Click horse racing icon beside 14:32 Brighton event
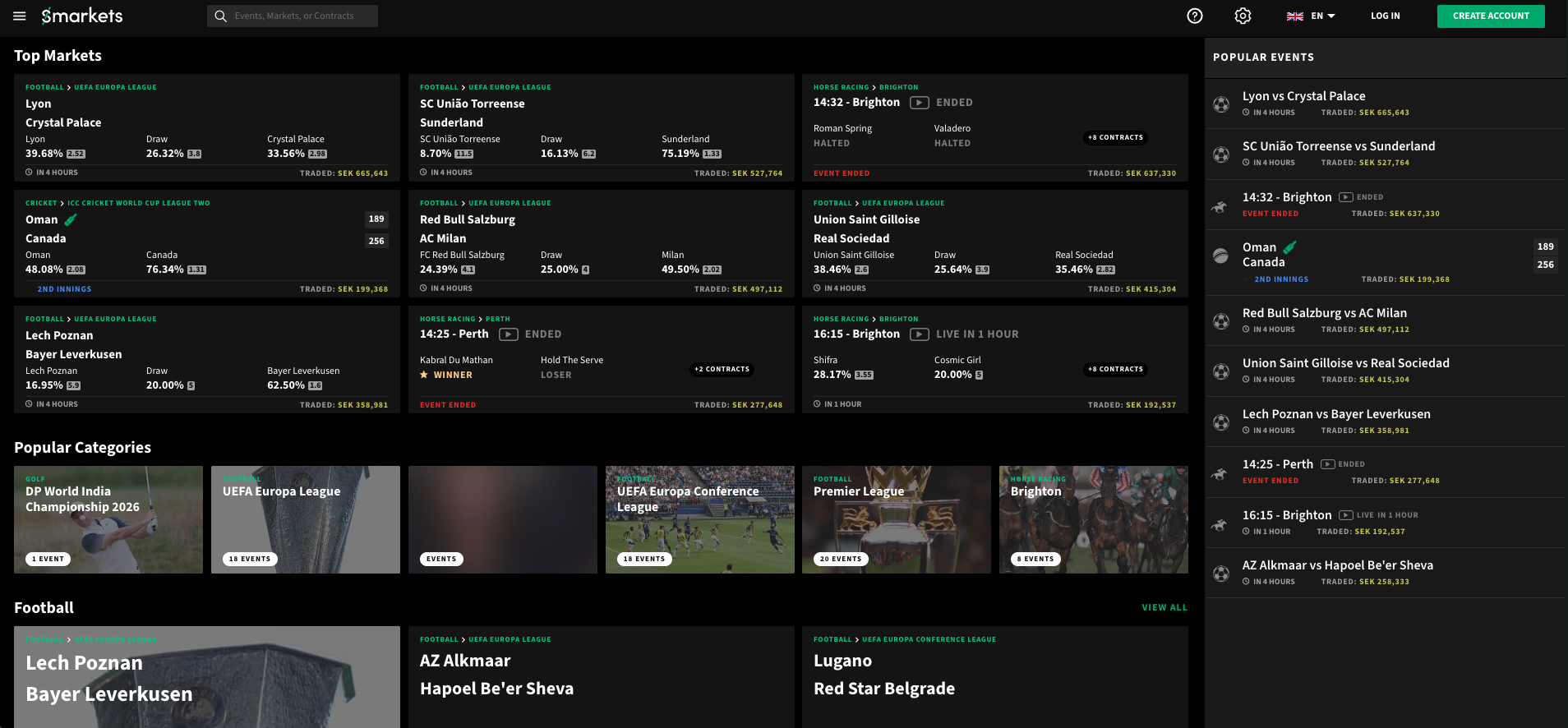Viewport: 1568px width, 728px height. coord(1220,205)
